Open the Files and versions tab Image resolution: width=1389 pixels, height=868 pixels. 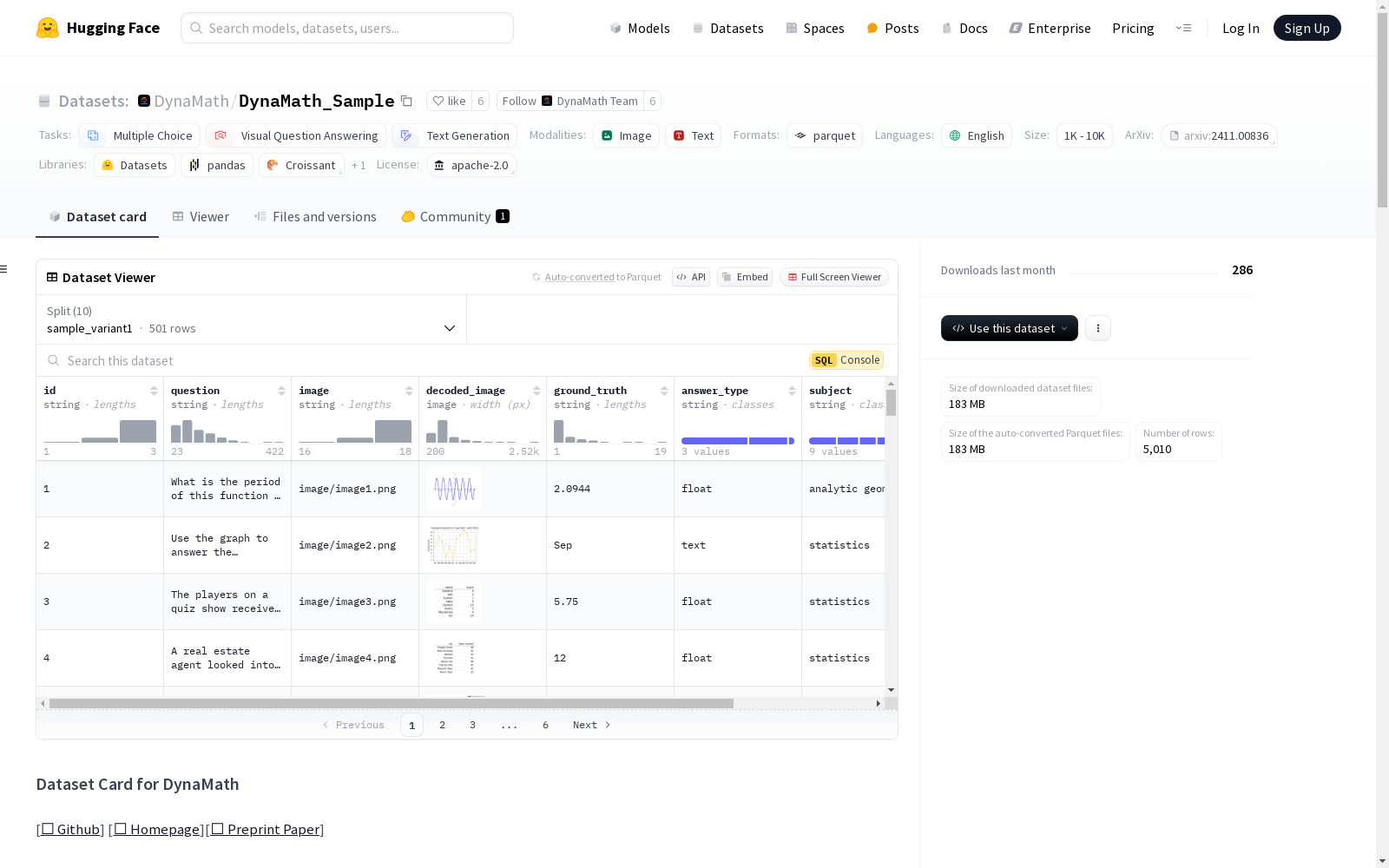tap(315, 217)
